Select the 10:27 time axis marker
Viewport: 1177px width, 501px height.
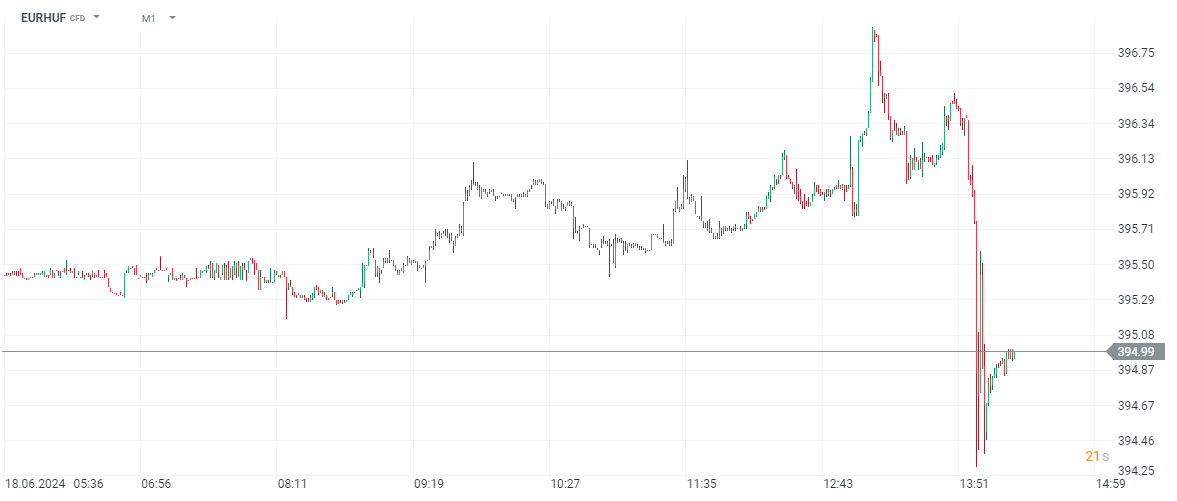(x=565, y=484)
